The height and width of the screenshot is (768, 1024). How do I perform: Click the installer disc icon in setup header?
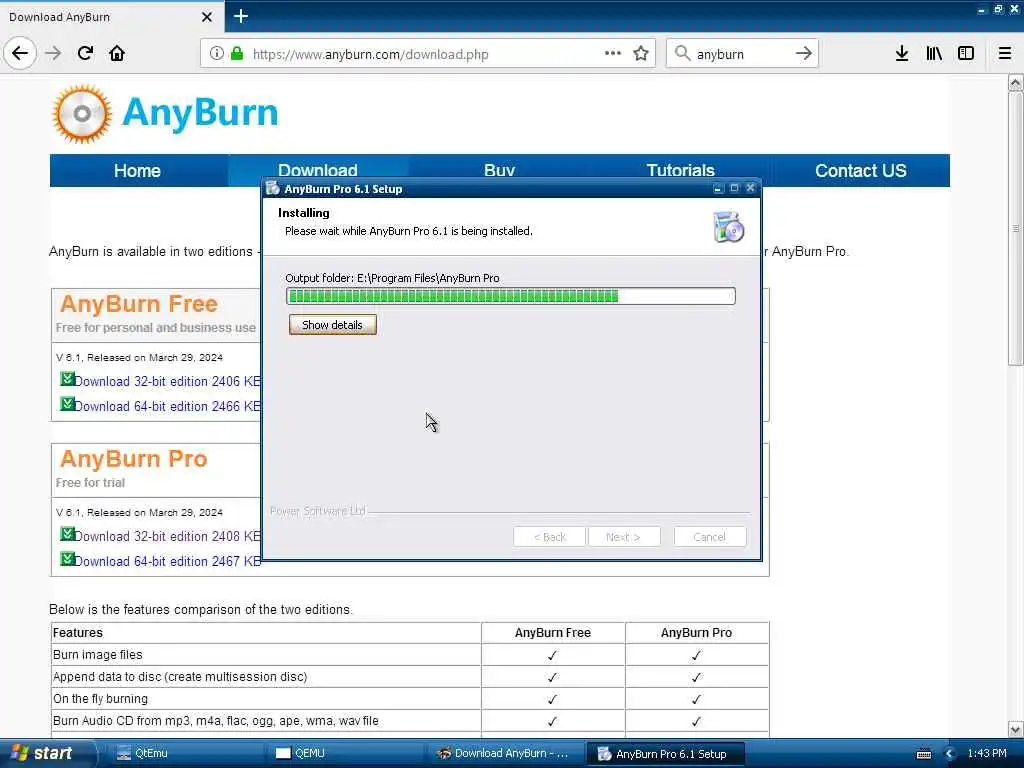(728, 227)
